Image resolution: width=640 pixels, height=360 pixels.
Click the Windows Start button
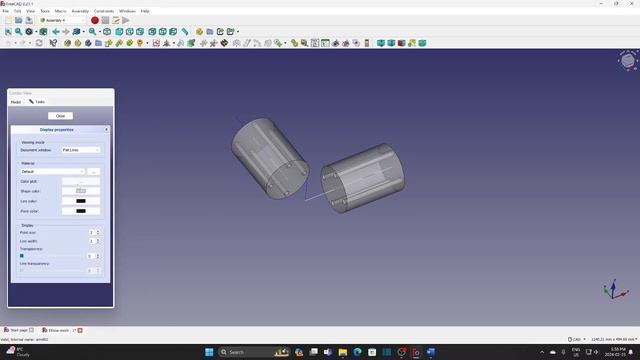tap(209, 352)
